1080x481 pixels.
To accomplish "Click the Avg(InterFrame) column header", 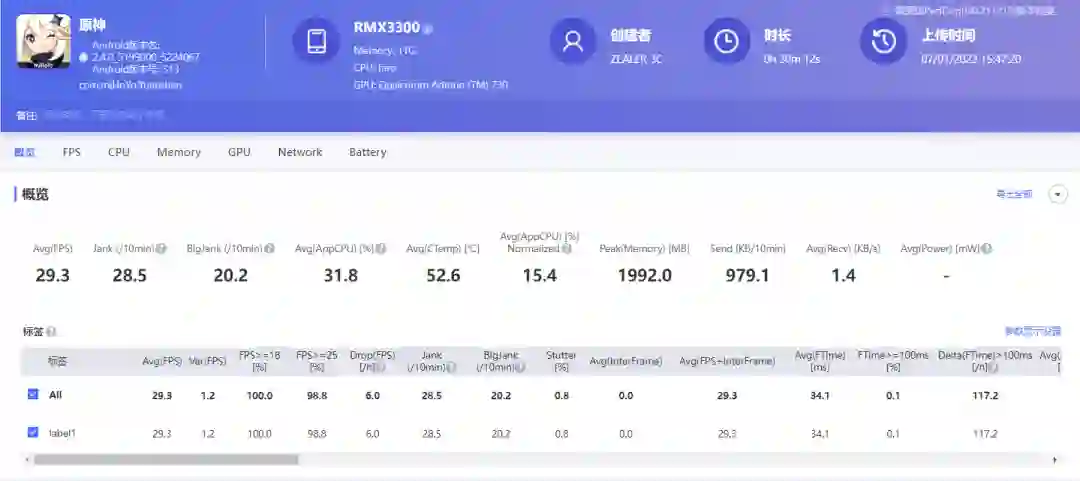I will 625,361.
